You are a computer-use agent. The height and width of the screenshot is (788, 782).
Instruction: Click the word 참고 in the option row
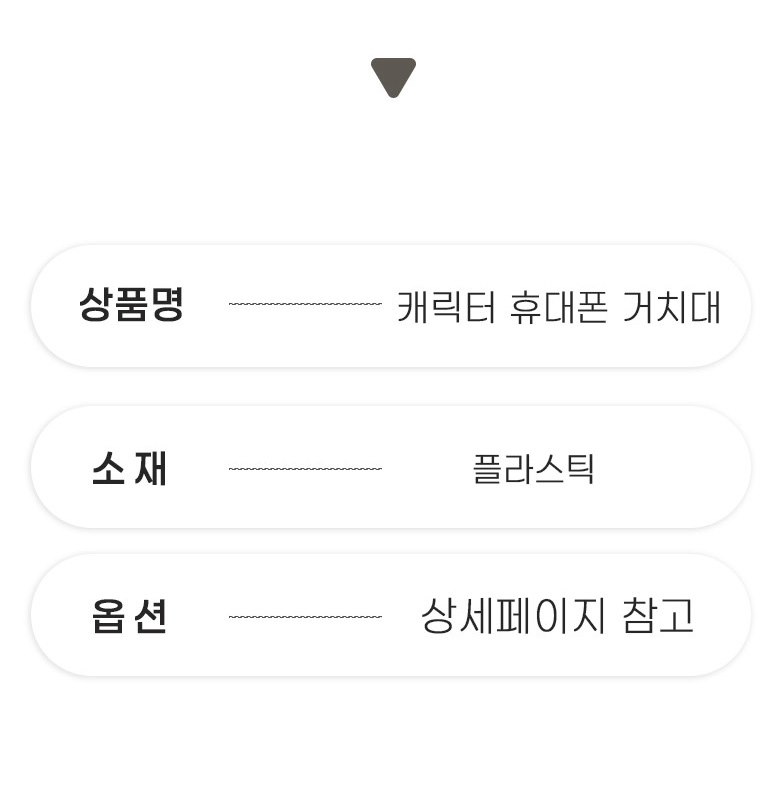pyautogui.click(x=657, y=616)
